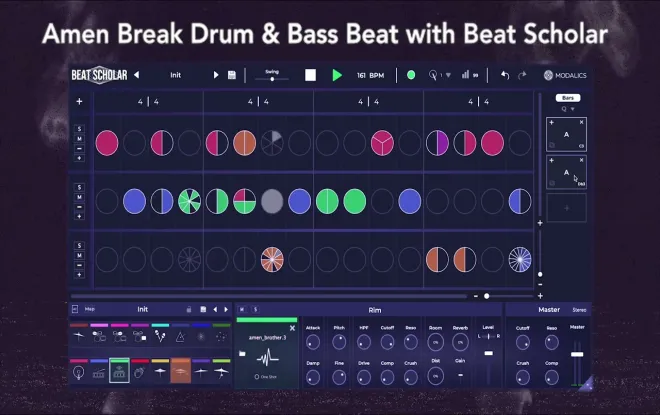Solo the second track
Screen dimensions: 660x415
(79, 187)
